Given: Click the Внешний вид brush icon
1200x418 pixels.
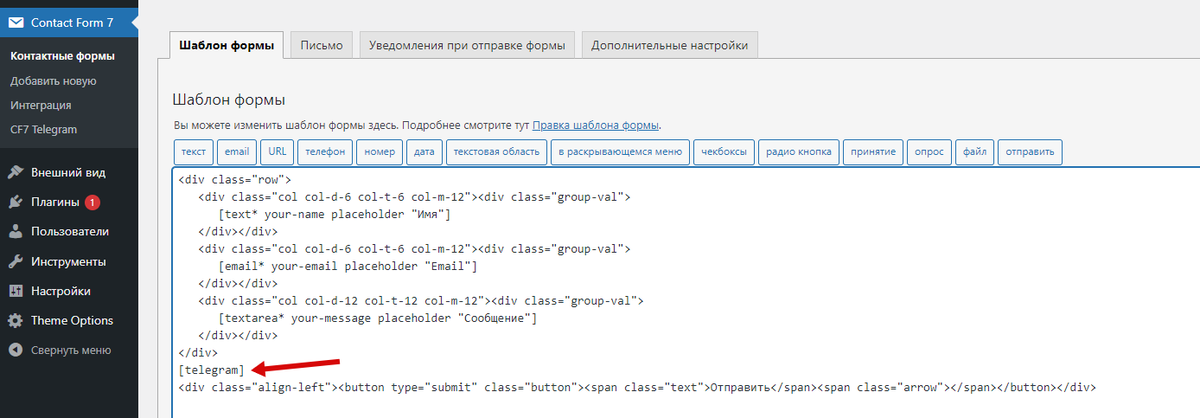Looking at the screenshot, I should (x=16, y=172).
